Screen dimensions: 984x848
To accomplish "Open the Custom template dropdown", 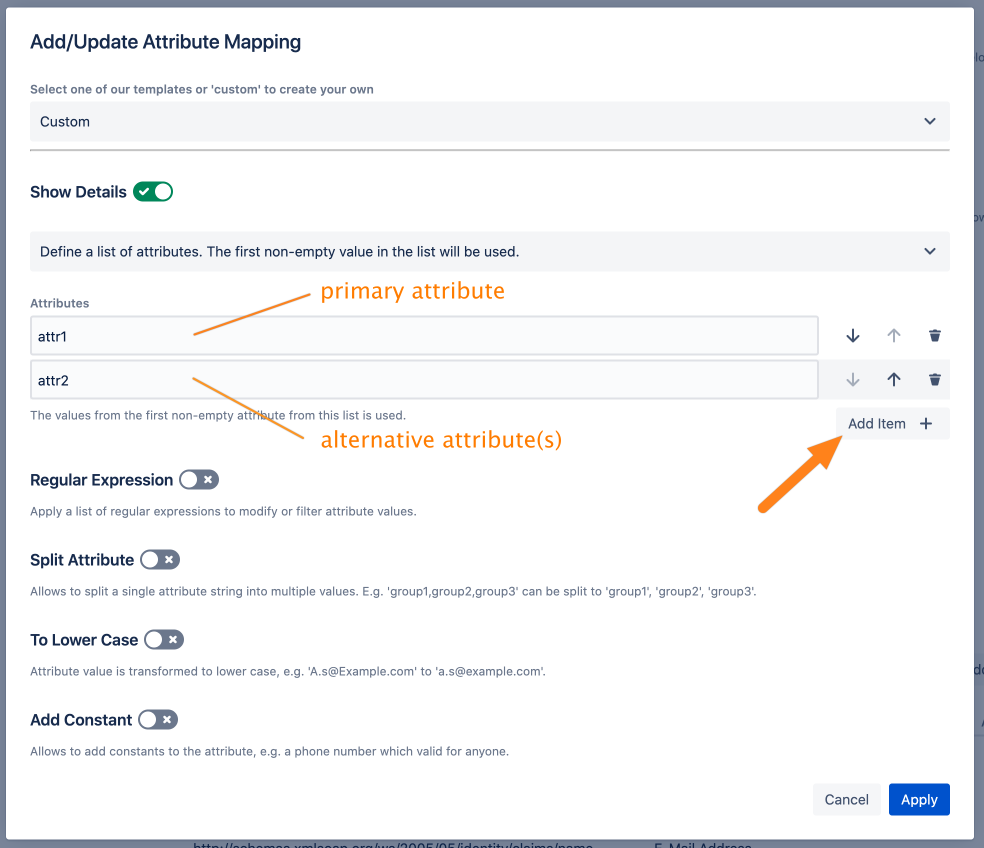I will click(x=489, y=122).
